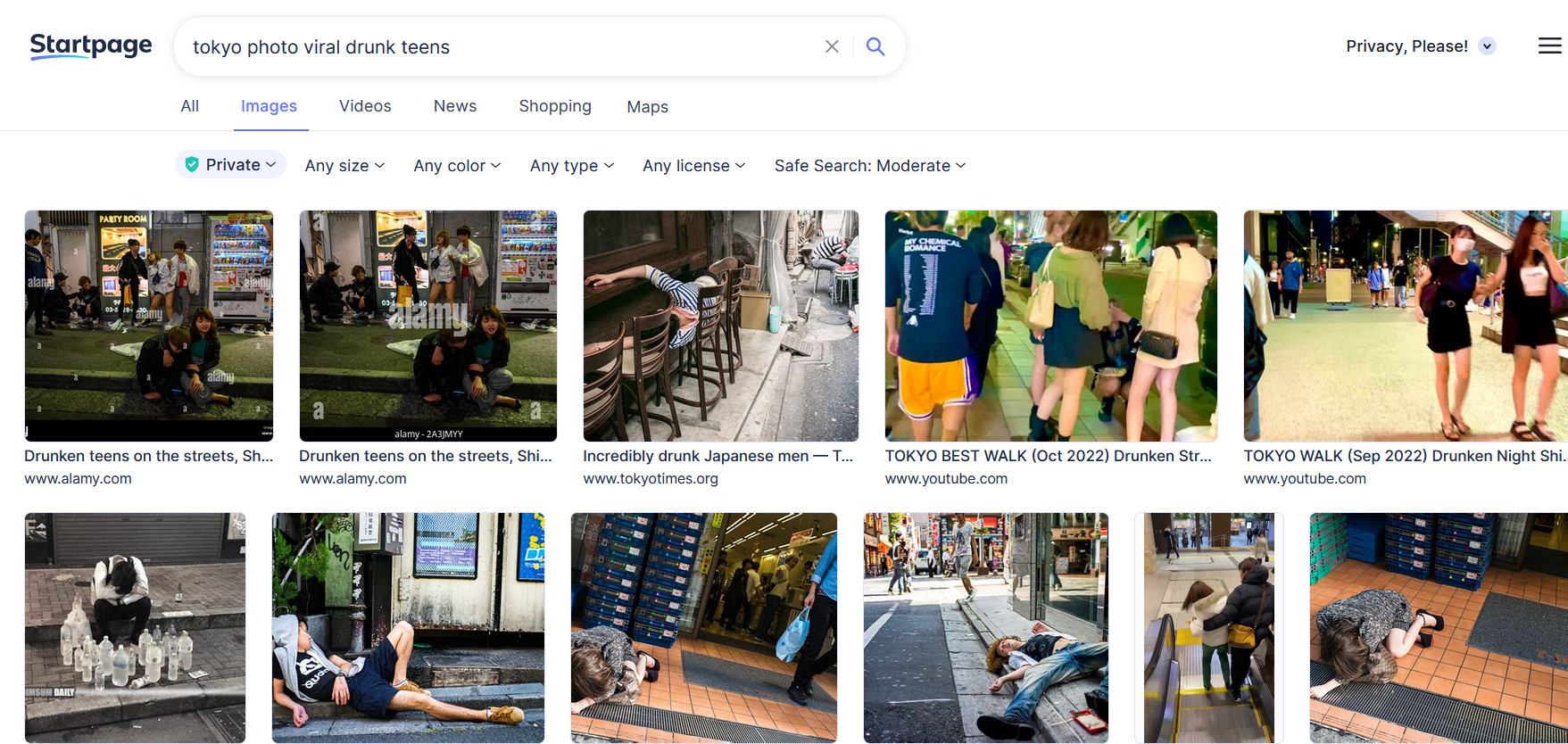
Task: Expand the Any size filter
Action: point(344,166)
